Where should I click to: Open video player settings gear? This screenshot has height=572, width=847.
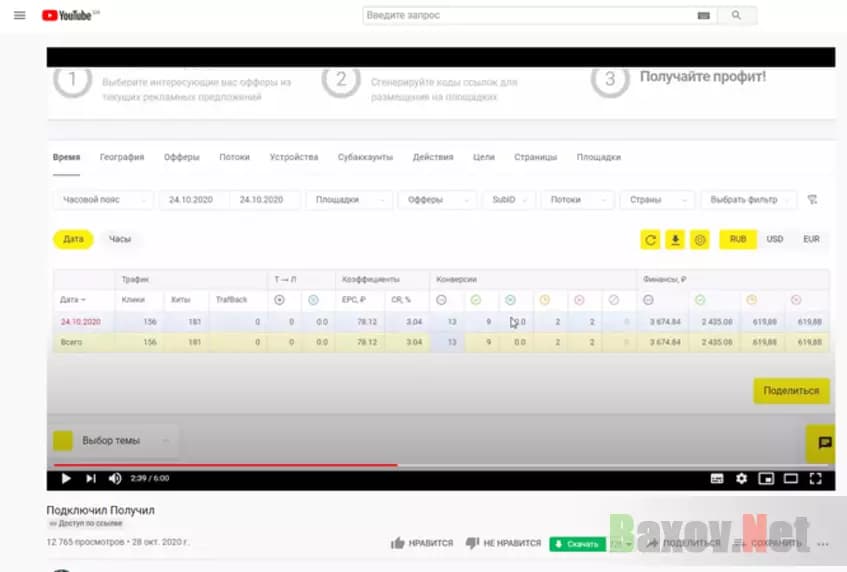click(x=741, y=479)
